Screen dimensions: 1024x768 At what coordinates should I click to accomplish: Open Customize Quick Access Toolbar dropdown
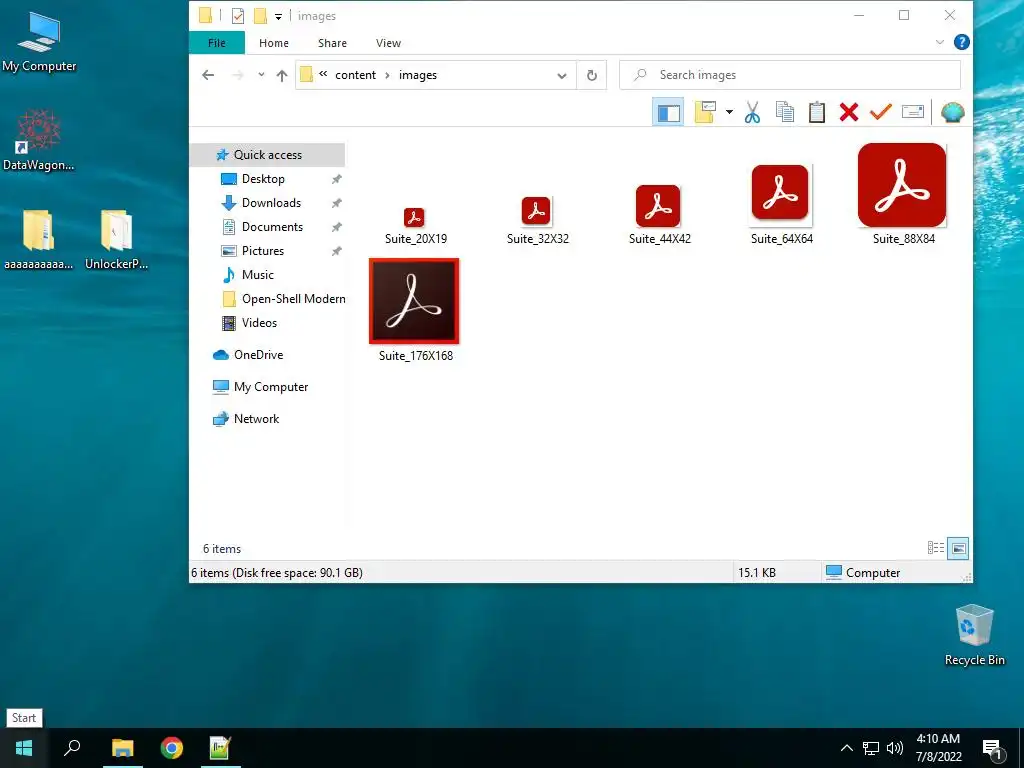pyautogui.click(x=278, y=16)
